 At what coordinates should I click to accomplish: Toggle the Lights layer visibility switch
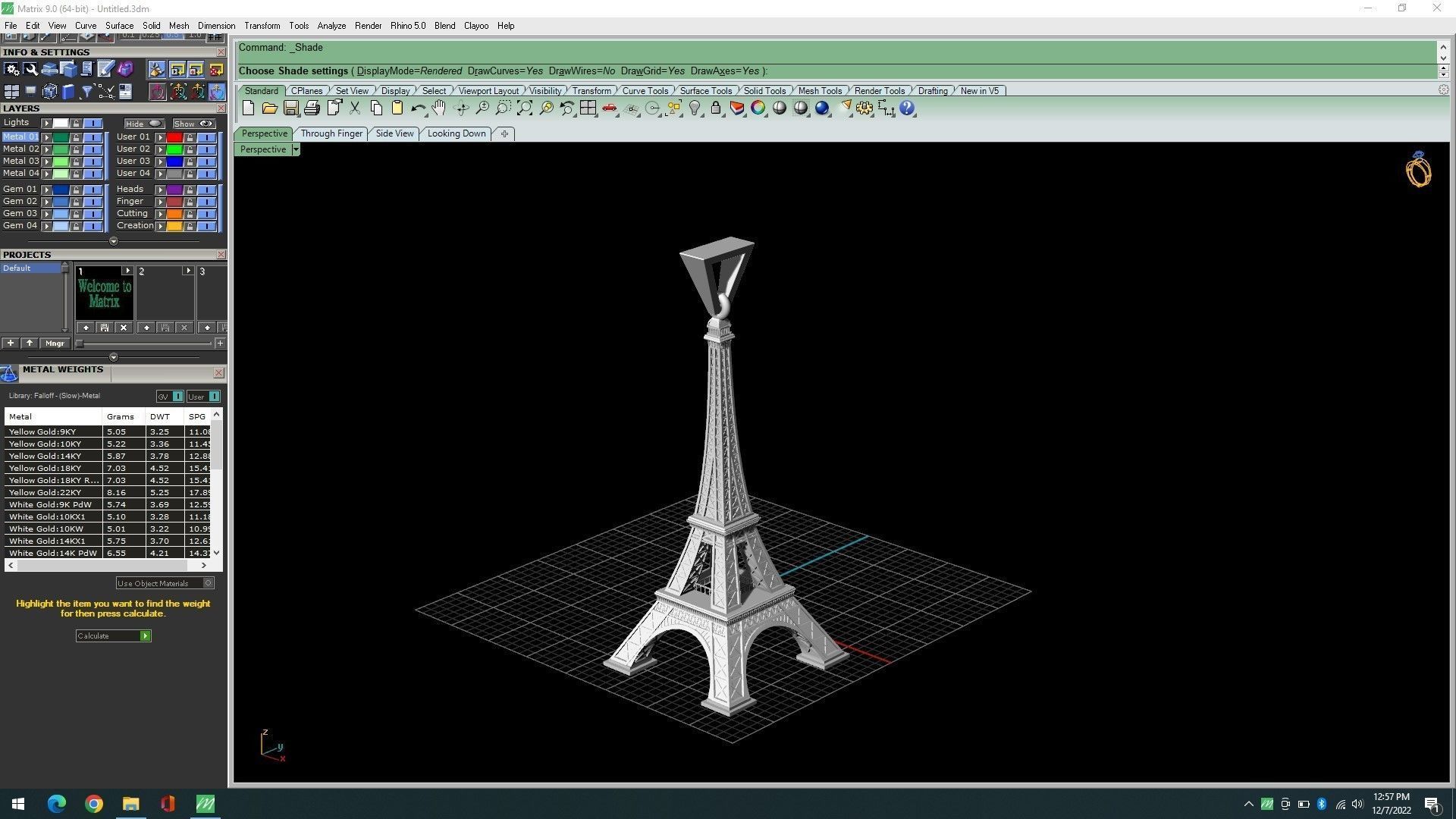tap(93, 123)
